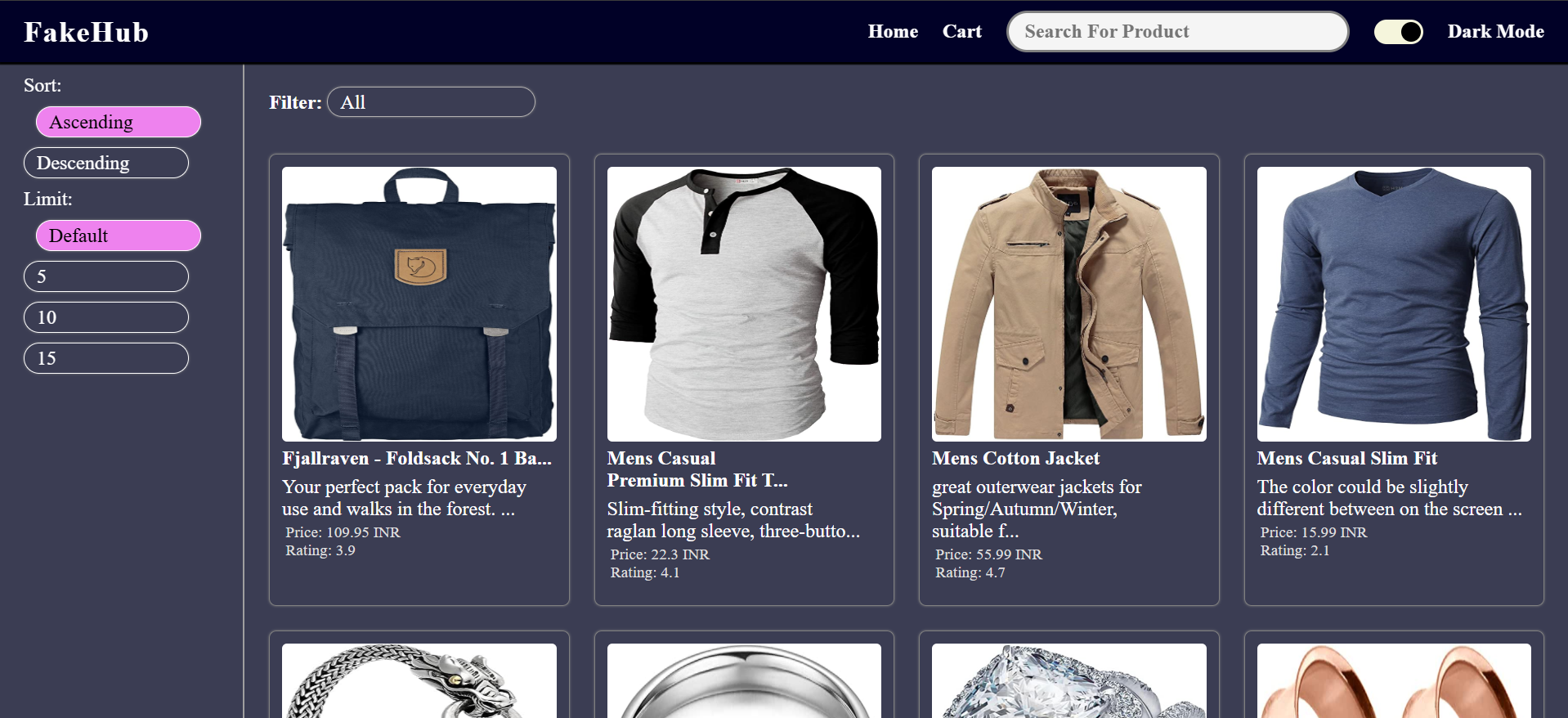Open the Mens Casual Premium Slim Fit image

point(744,304)
